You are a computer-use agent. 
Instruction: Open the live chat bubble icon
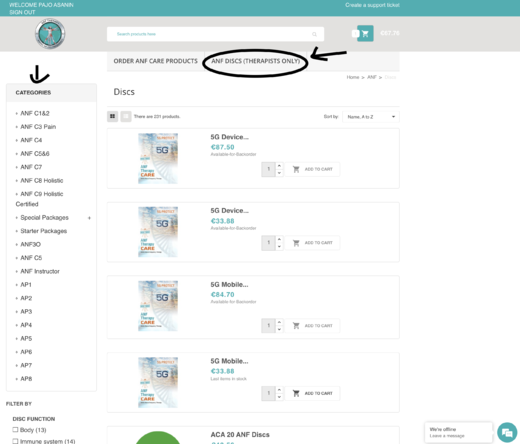507,432
